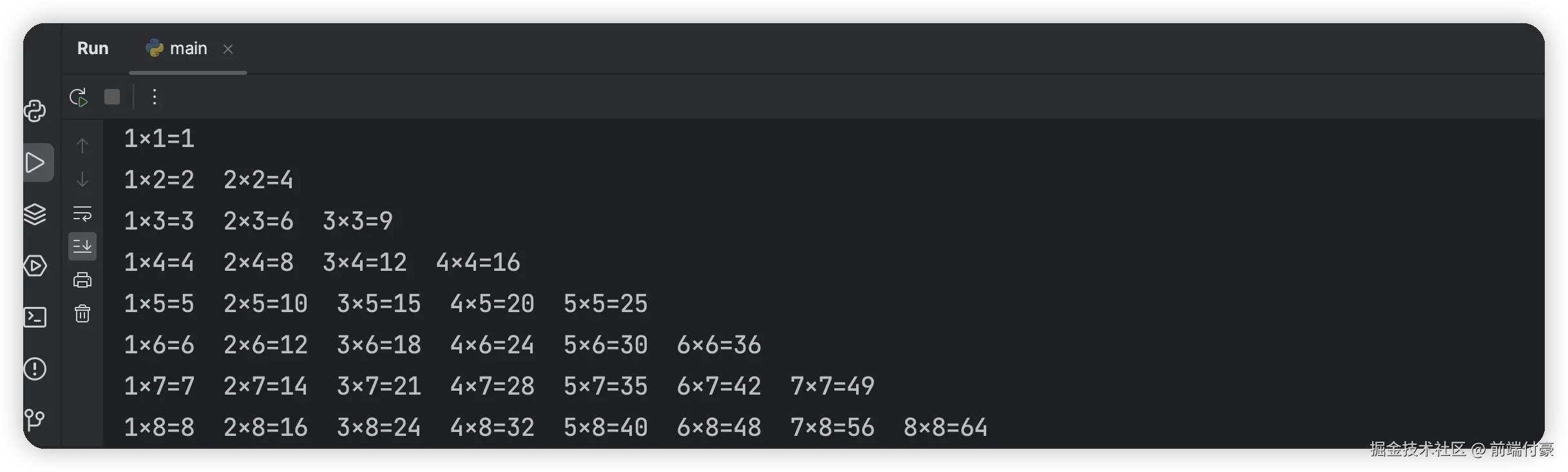
Task: Close the main run tab
Action: click(227, 49)
